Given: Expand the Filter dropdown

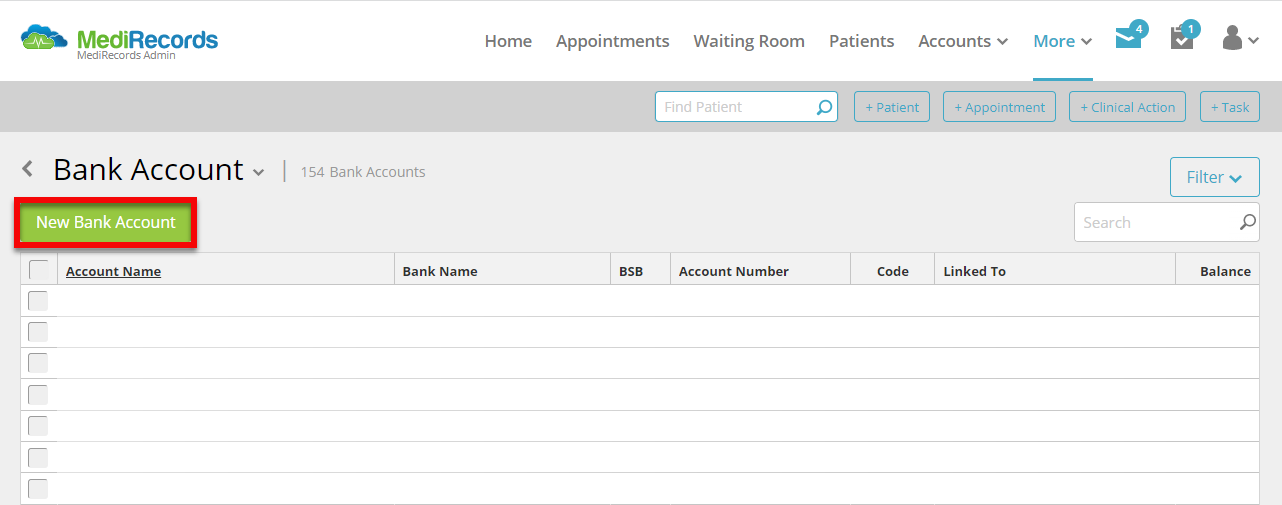Looking at the screenshot, I should [x=1214, y=177].
